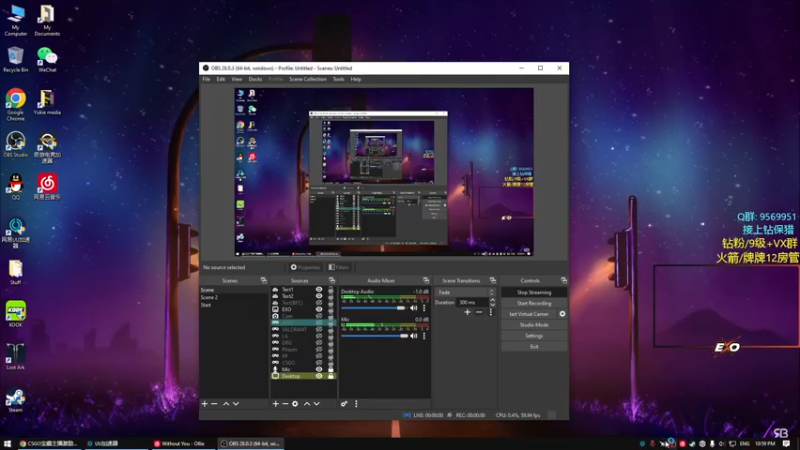
Task: Click the Start Recording button
Action: pyautogui.click(x=534, y=303)
